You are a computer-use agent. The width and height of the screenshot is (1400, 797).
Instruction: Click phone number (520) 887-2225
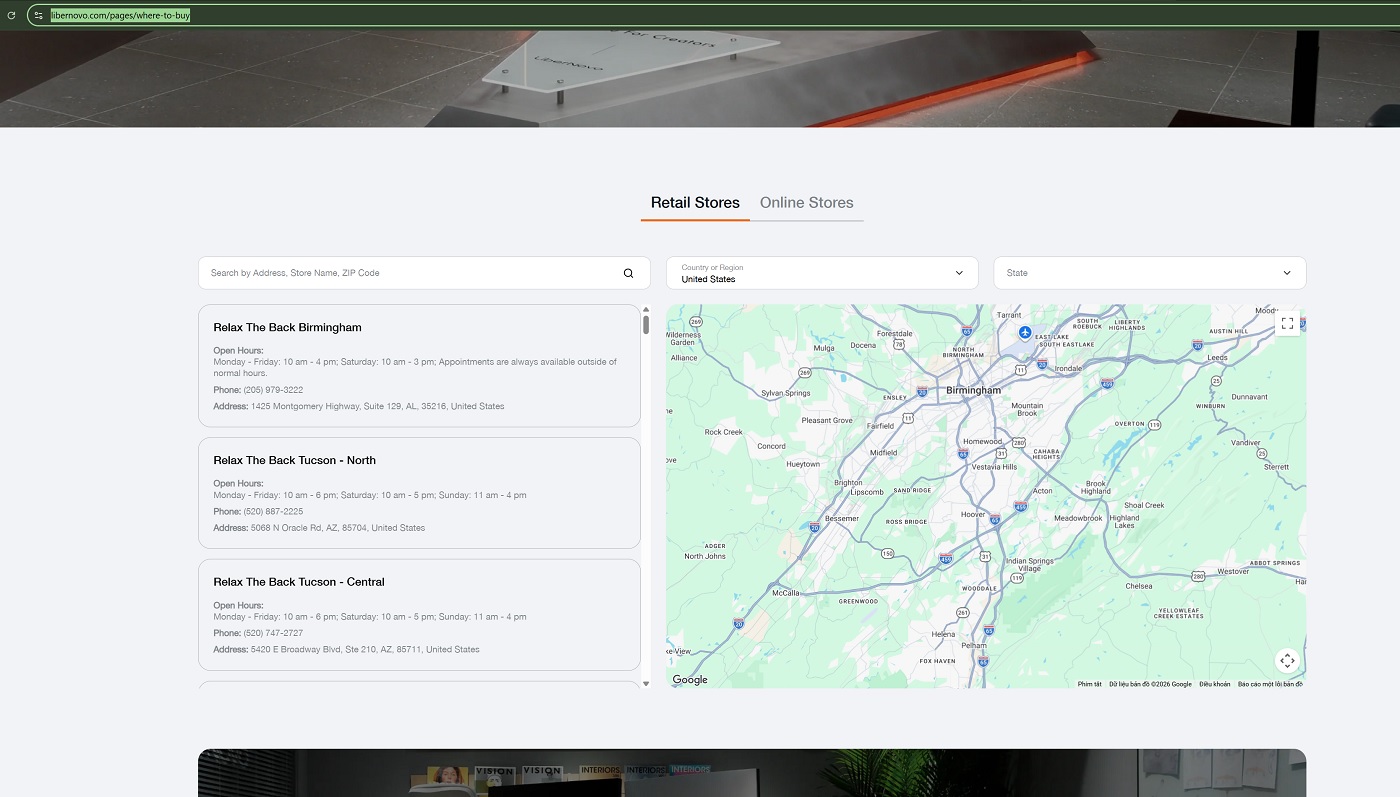[x=273, y=512]
